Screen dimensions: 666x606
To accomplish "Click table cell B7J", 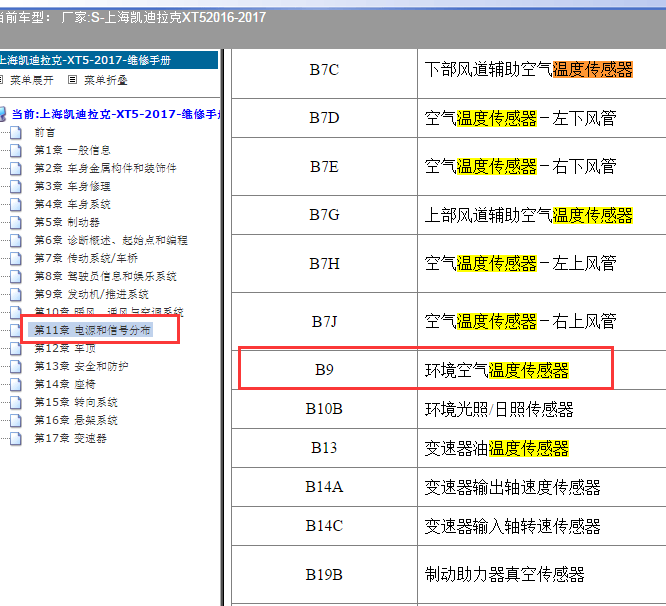I will tap(325, 321).
